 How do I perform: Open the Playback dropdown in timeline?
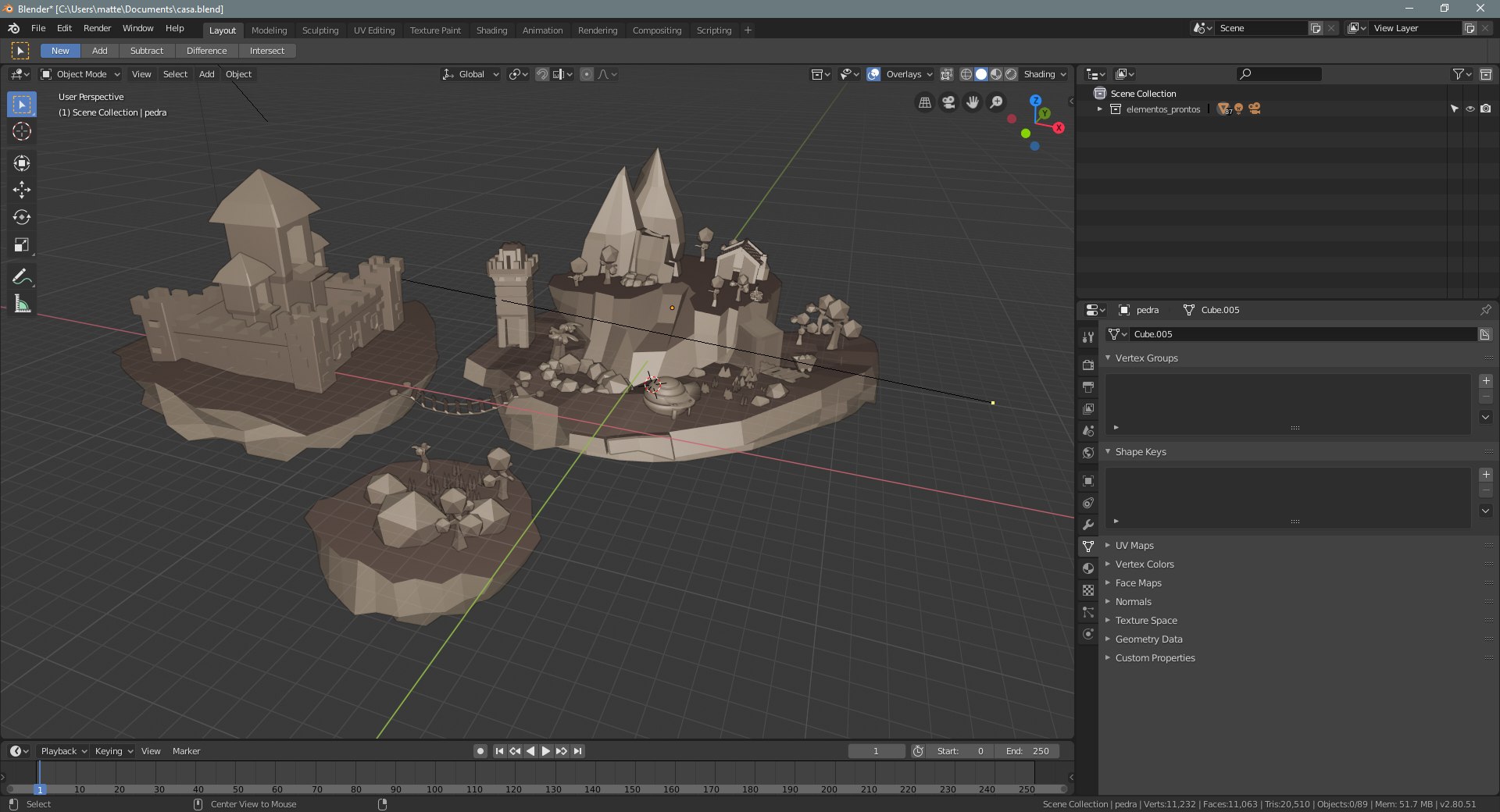(x=63, y=751)
